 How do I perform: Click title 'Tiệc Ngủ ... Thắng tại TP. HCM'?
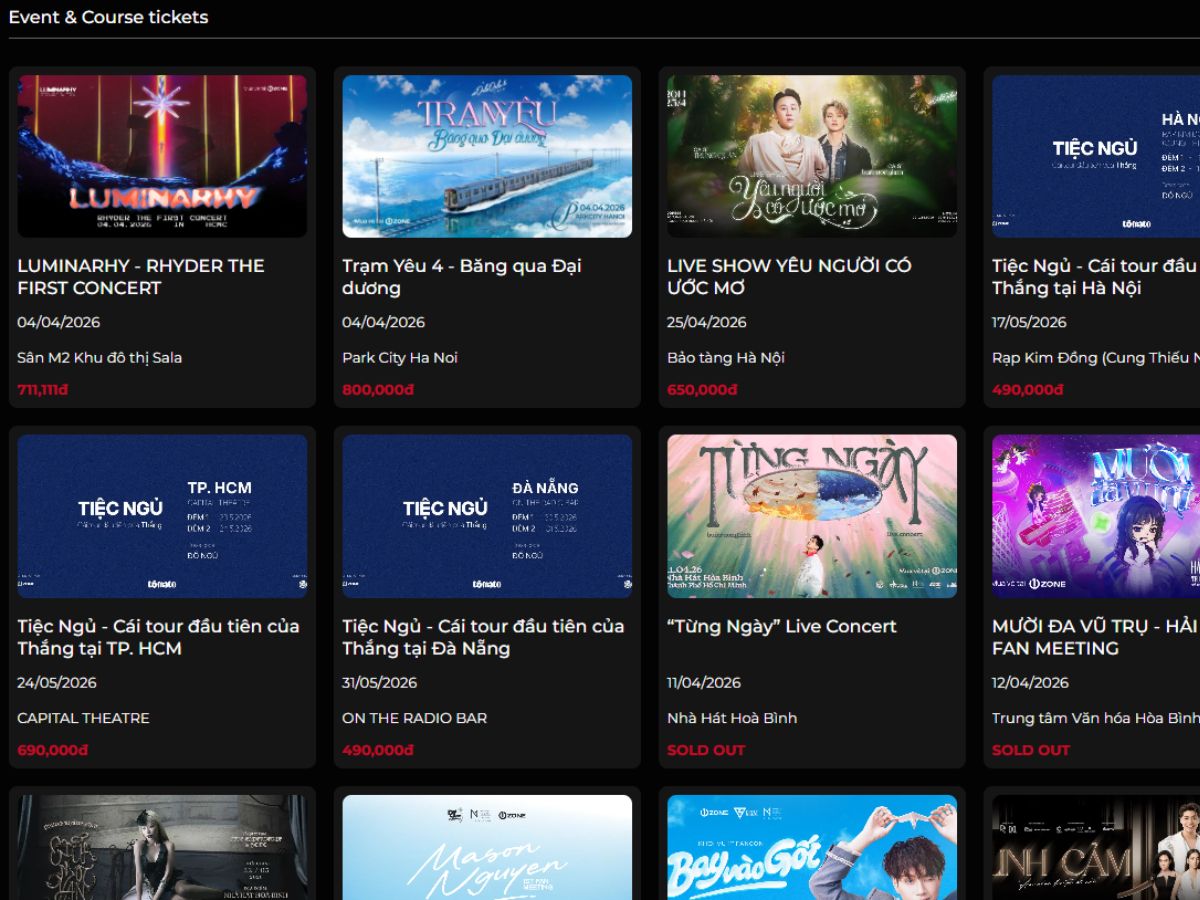(x=158, y=637)
